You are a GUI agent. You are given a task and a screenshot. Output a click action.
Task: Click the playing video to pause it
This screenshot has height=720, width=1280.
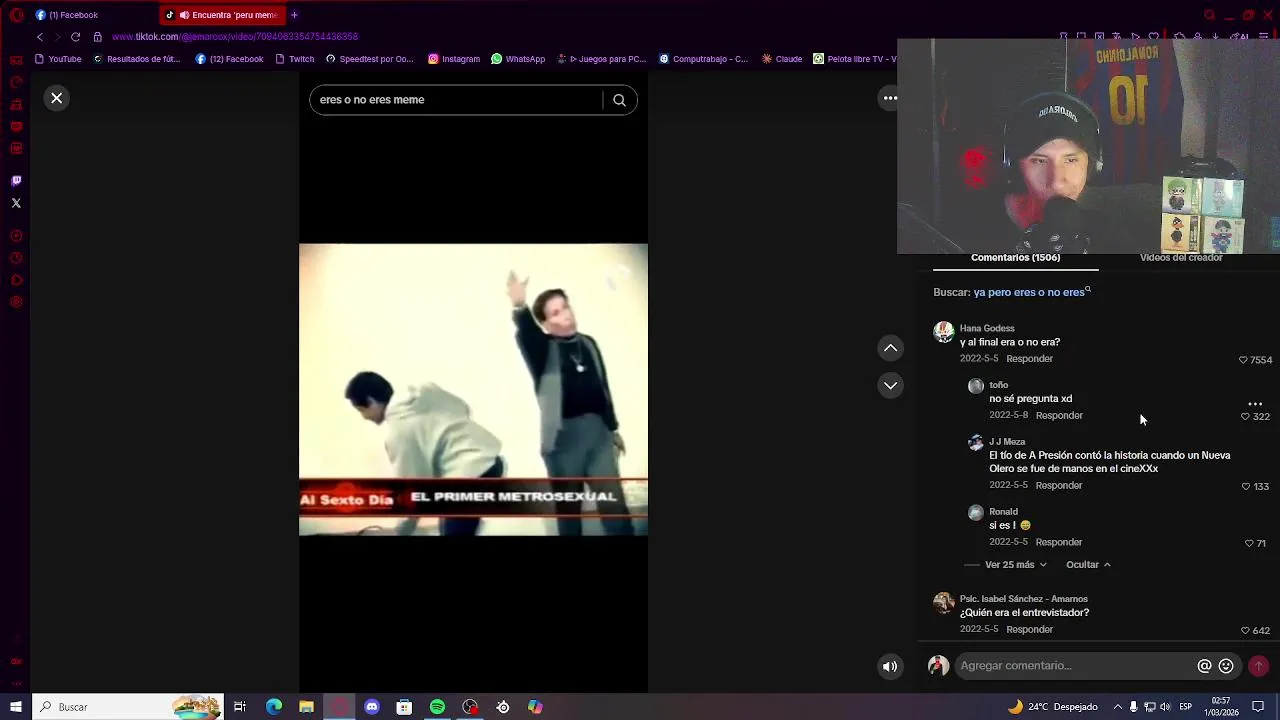(473, 390)
